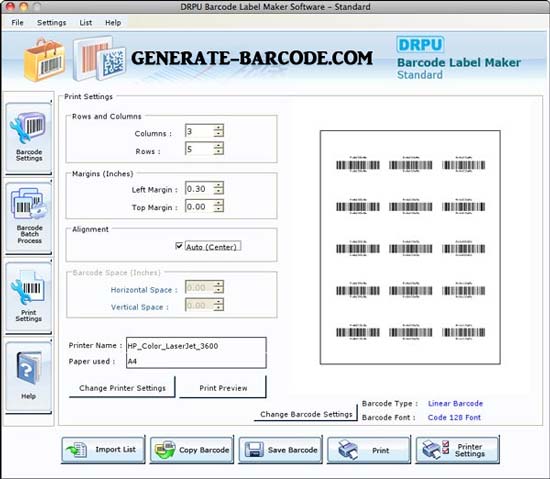550x479 pixels.
Task: Toggle the Auto (Center) alignment checkbox
Action: point(179,245)
